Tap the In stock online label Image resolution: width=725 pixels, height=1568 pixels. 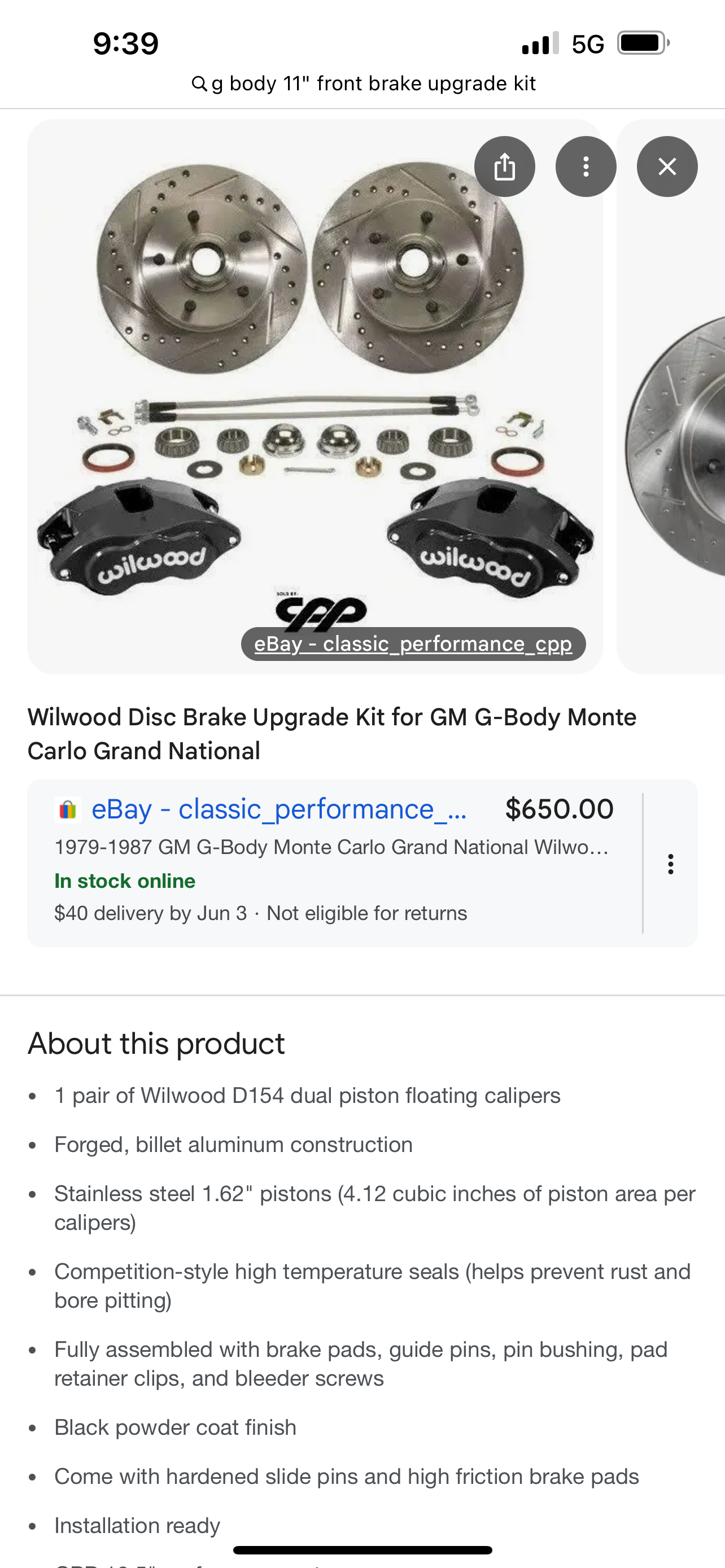coord(125,881)
